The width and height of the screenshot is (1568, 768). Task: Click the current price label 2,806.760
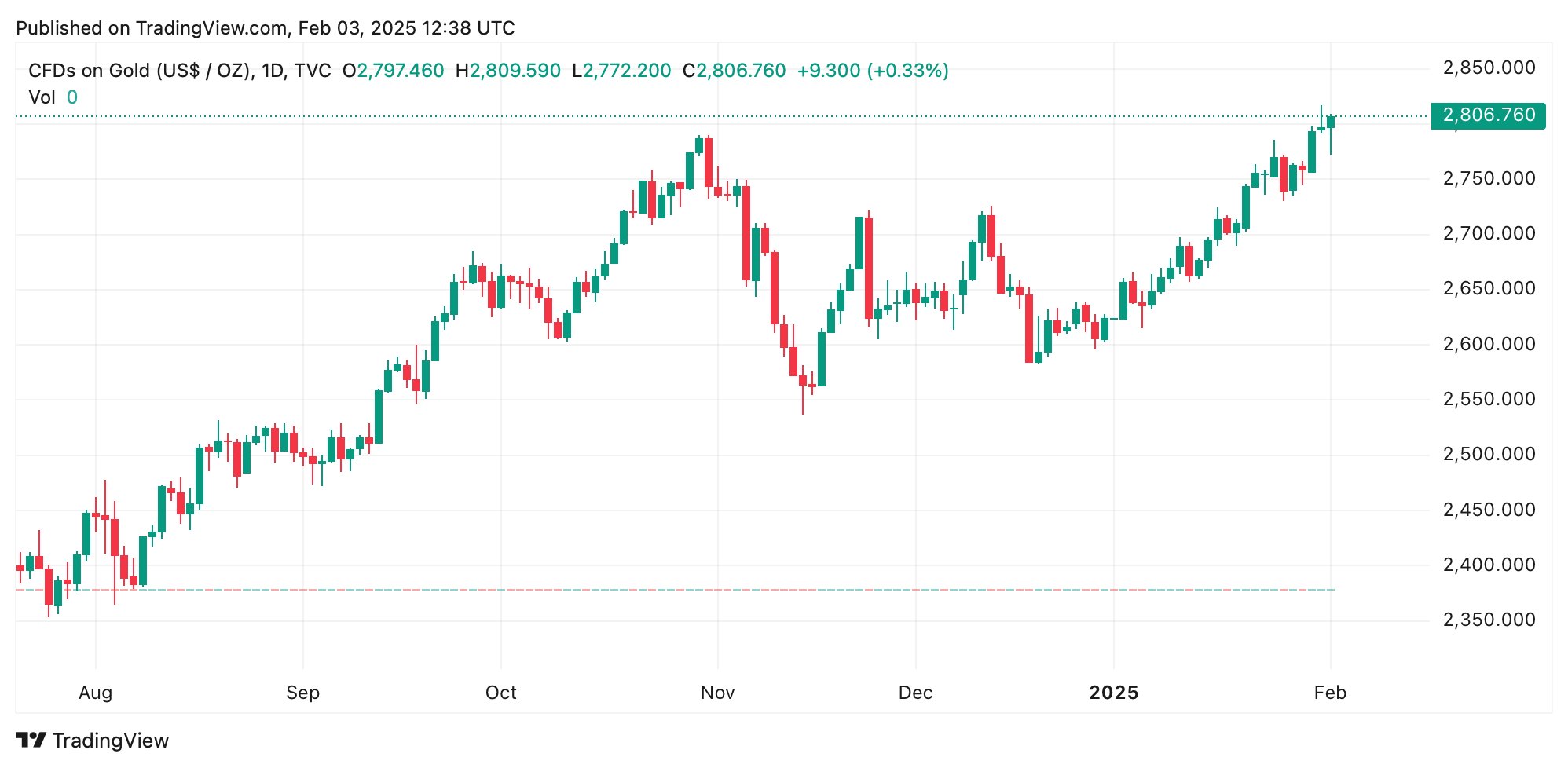(x=1488, y=115)
